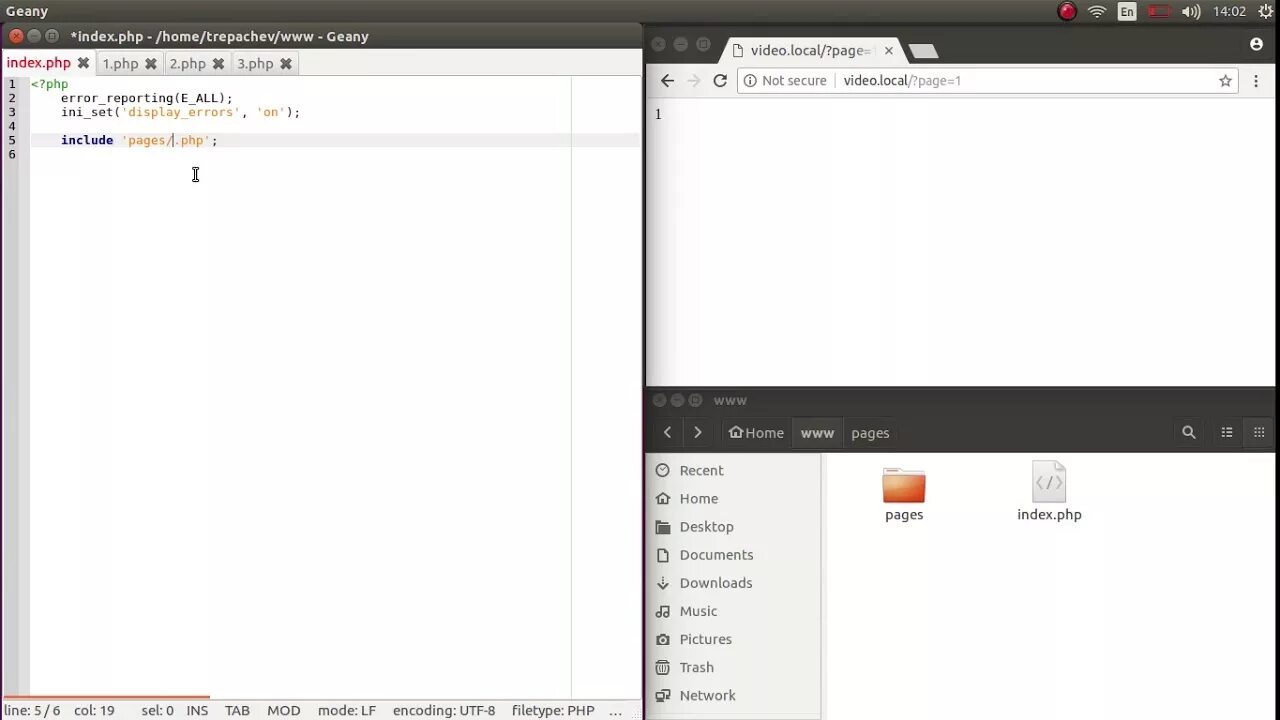This screenshot has width=1280, height=720.
Task: Select the pages folder icon
Action: pos(904,486)
